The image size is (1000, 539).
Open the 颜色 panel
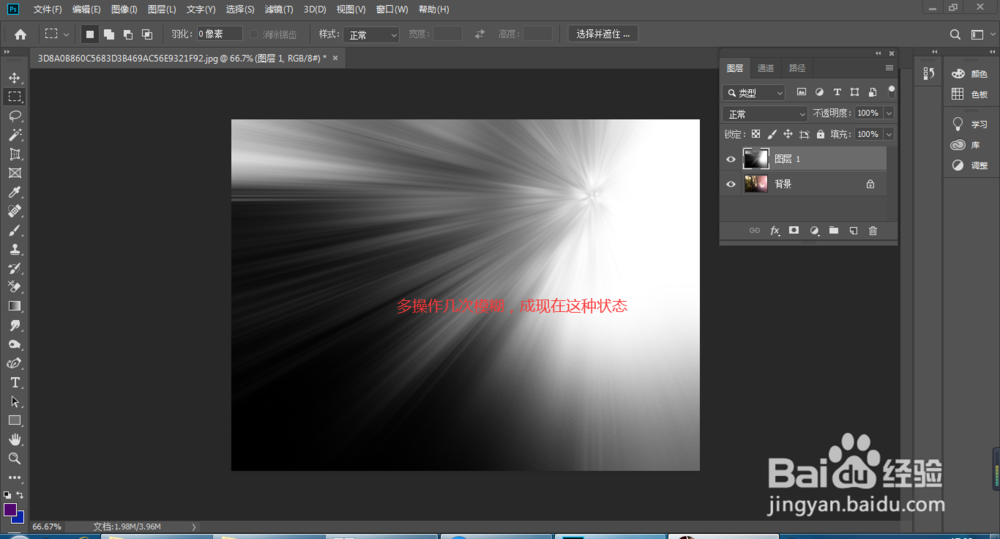[969, 74]
